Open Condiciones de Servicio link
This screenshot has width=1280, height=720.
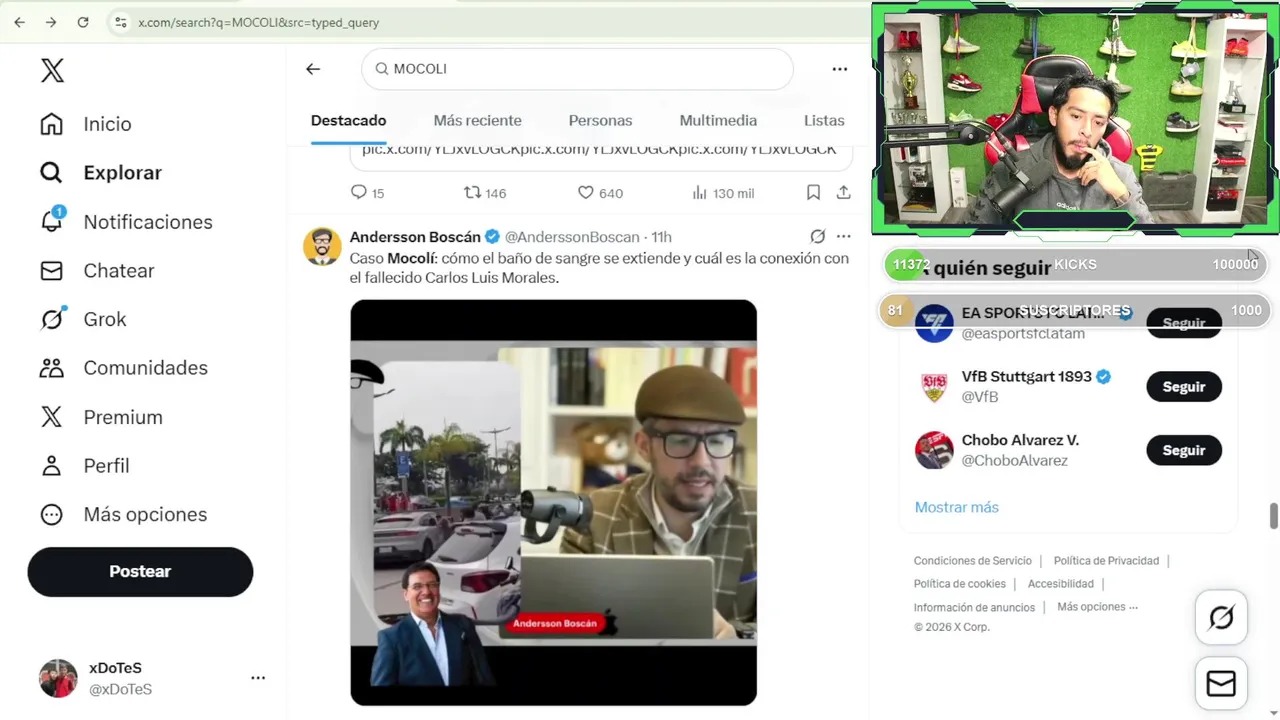[972, 561]
